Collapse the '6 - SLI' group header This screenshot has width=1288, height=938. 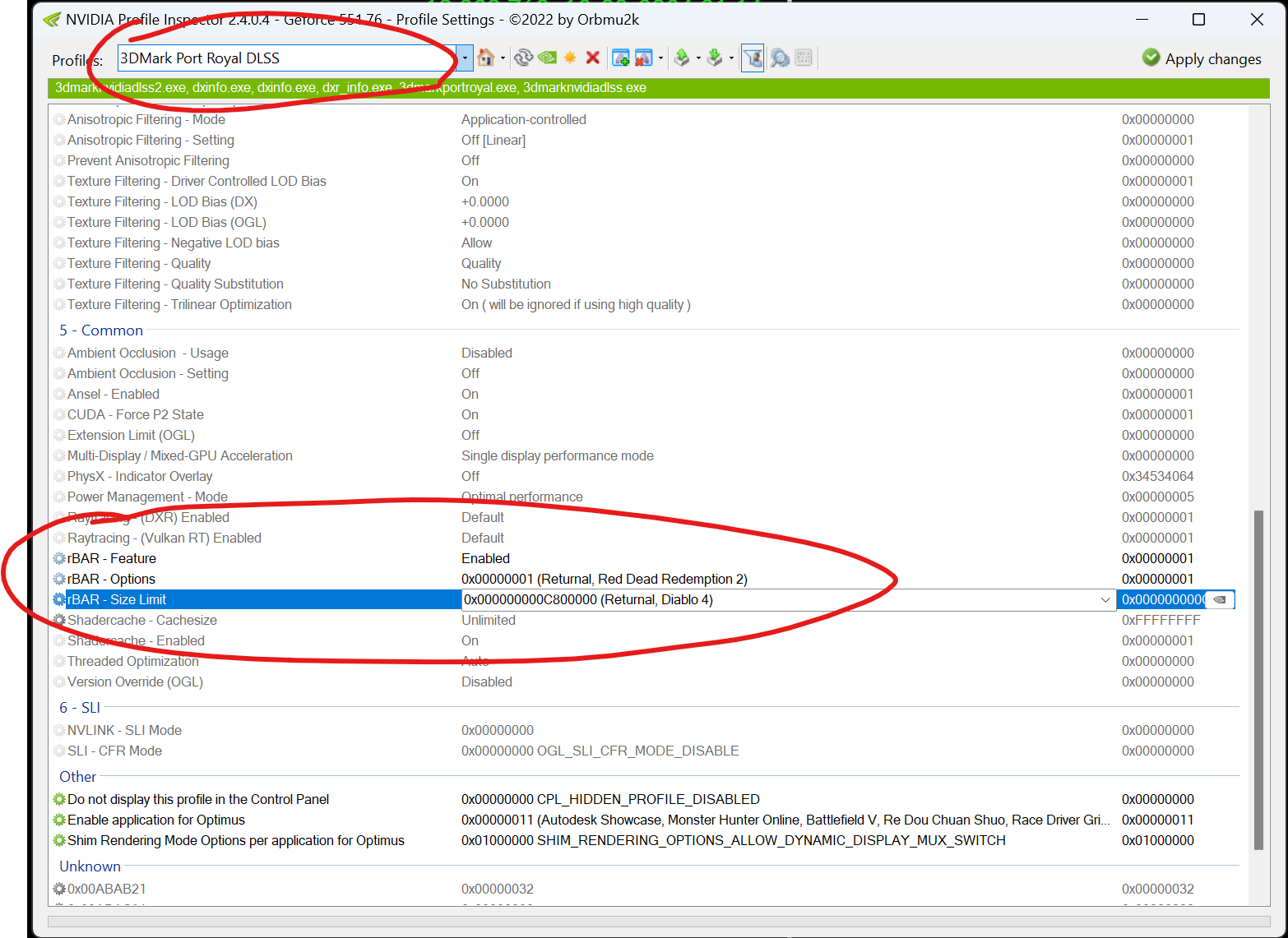(x=80, y=708)
